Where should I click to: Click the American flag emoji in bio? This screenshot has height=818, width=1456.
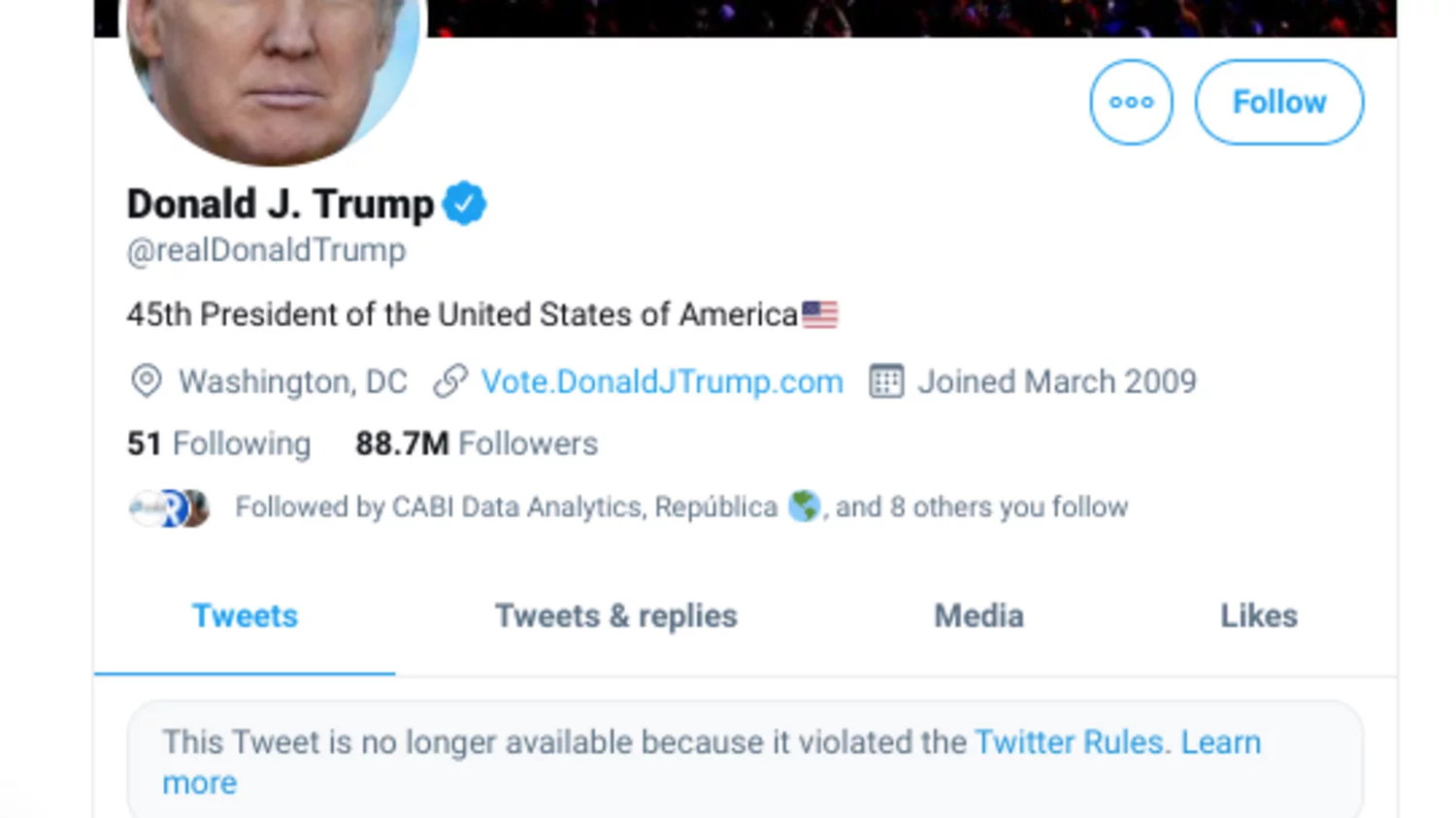click(x=820, y=314)
